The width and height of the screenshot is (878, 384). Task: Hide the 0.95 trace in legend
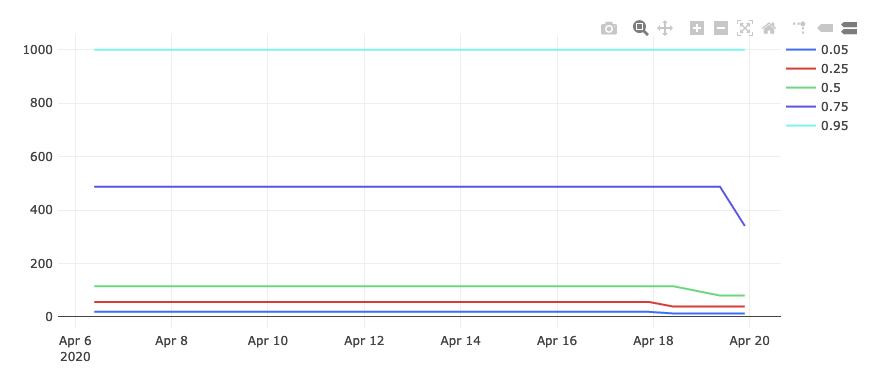(x=818, y=126)
